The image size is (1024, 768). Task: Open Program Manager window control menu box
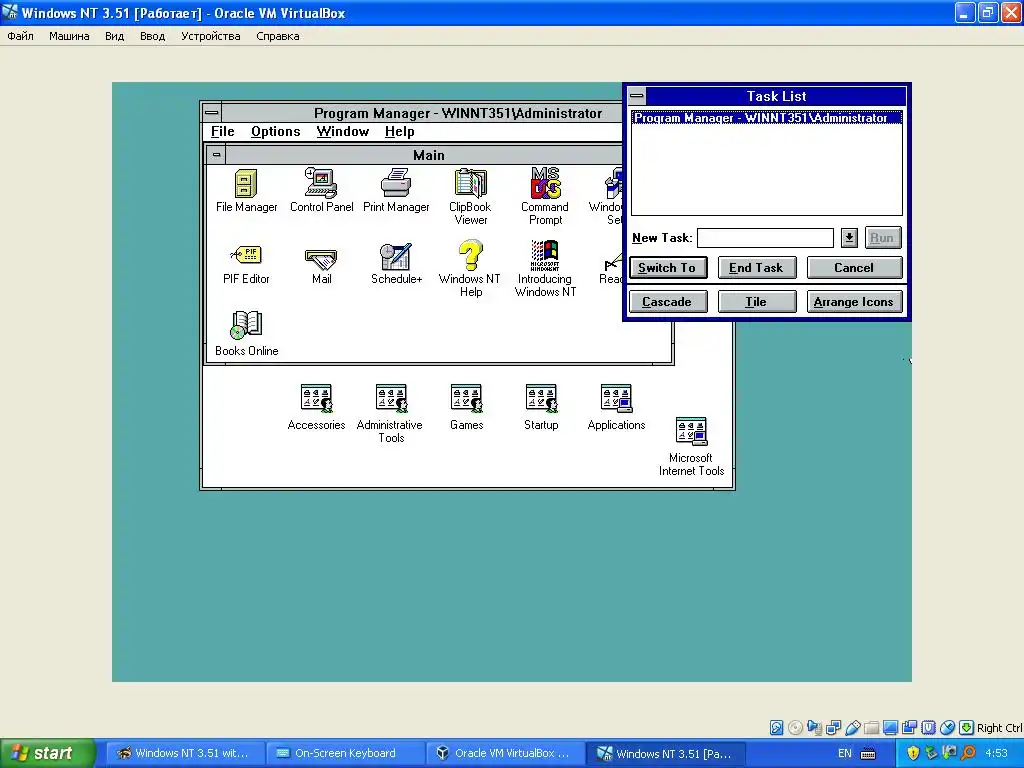coord(212,112)
